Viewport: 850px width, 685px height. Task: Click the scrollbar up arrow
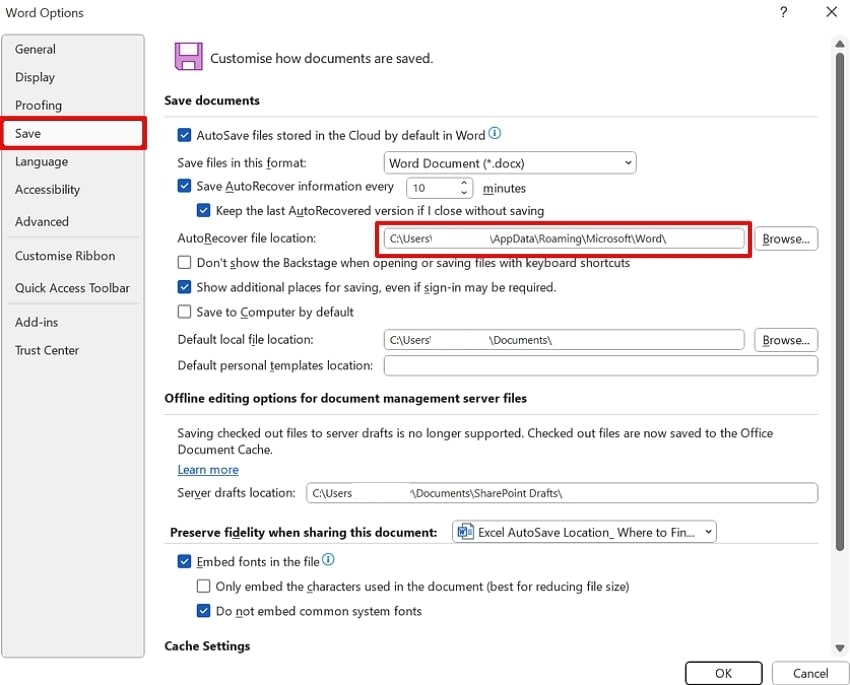point(840,43)
